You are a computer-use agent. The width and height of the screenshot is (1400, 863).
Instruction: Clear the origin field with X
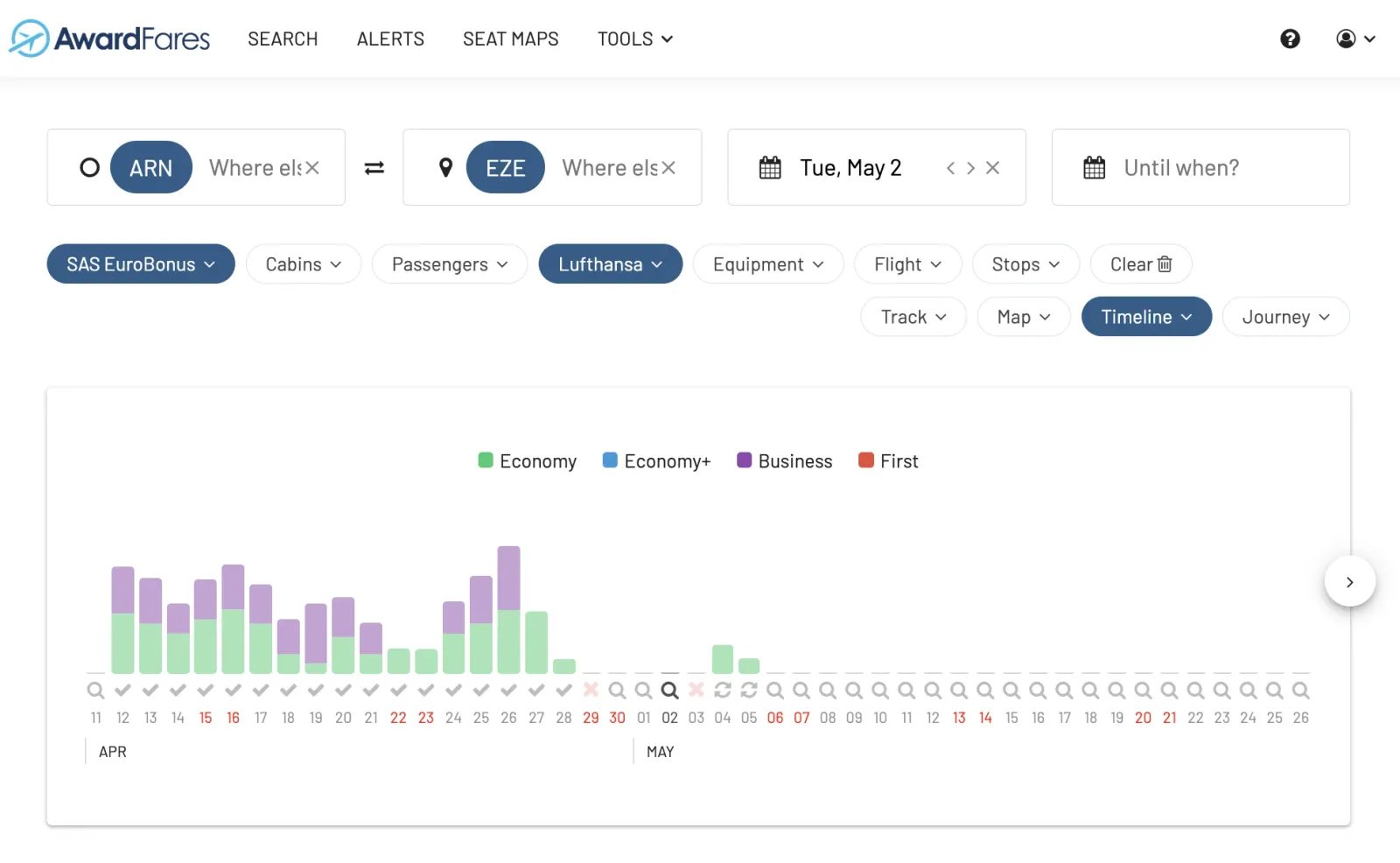coord(312,167)
